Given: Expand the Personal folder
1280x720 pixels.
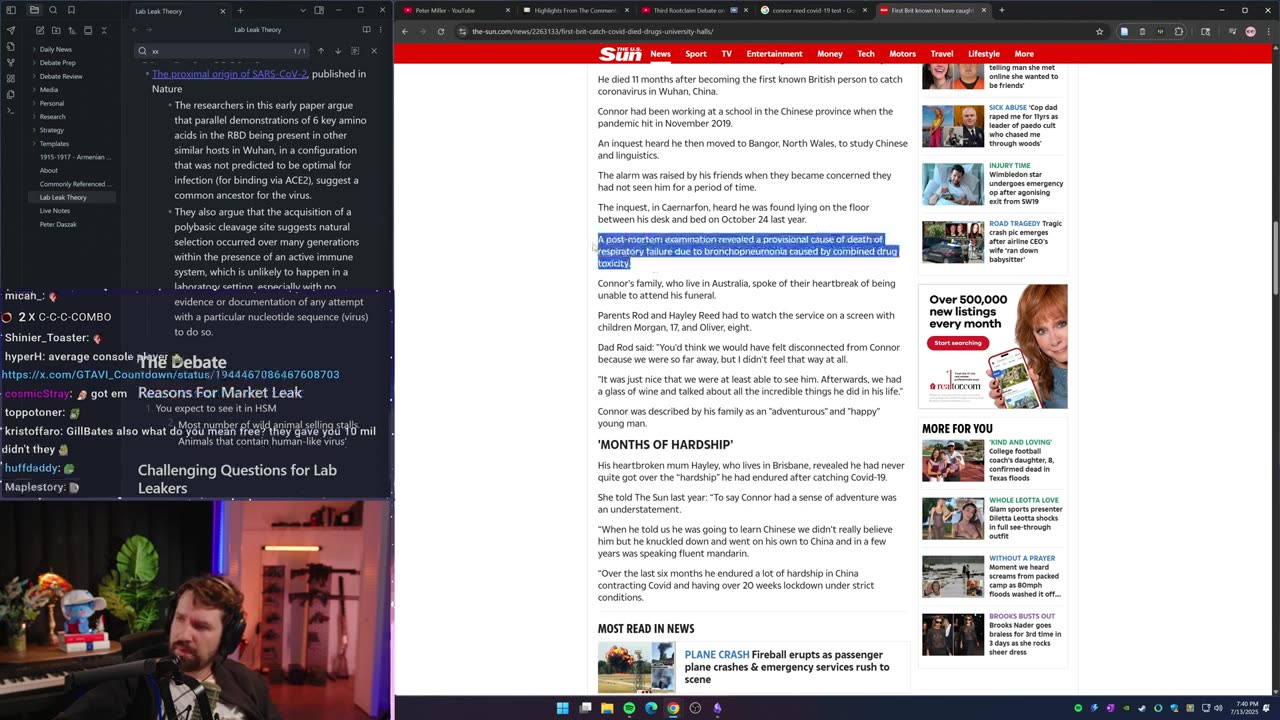Looking at the screenshot, I should (x=51, y=103).
